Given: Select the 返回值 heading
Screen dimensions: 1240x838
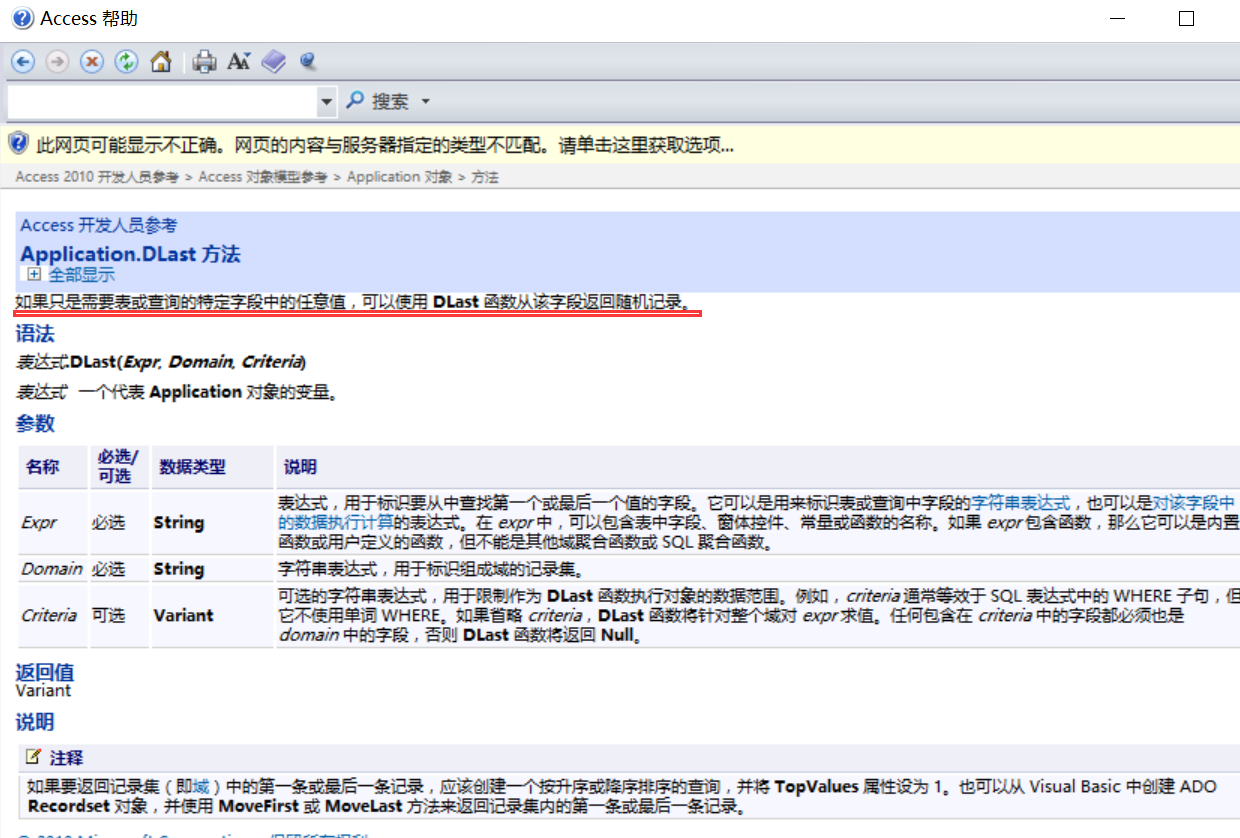Looking at the screenshot, I should tap(45, 672).
